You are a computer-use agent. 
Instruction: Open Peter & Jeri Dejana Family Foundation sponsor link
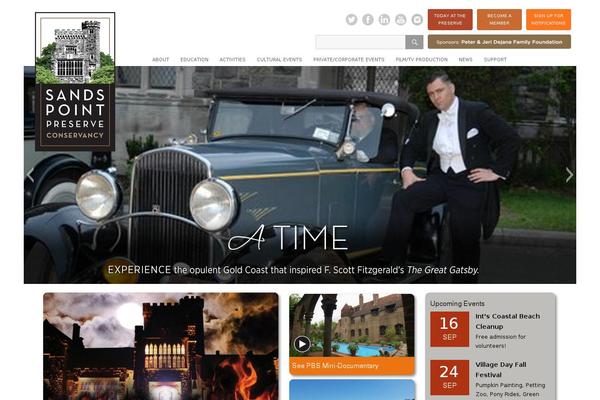coord(499,42)
